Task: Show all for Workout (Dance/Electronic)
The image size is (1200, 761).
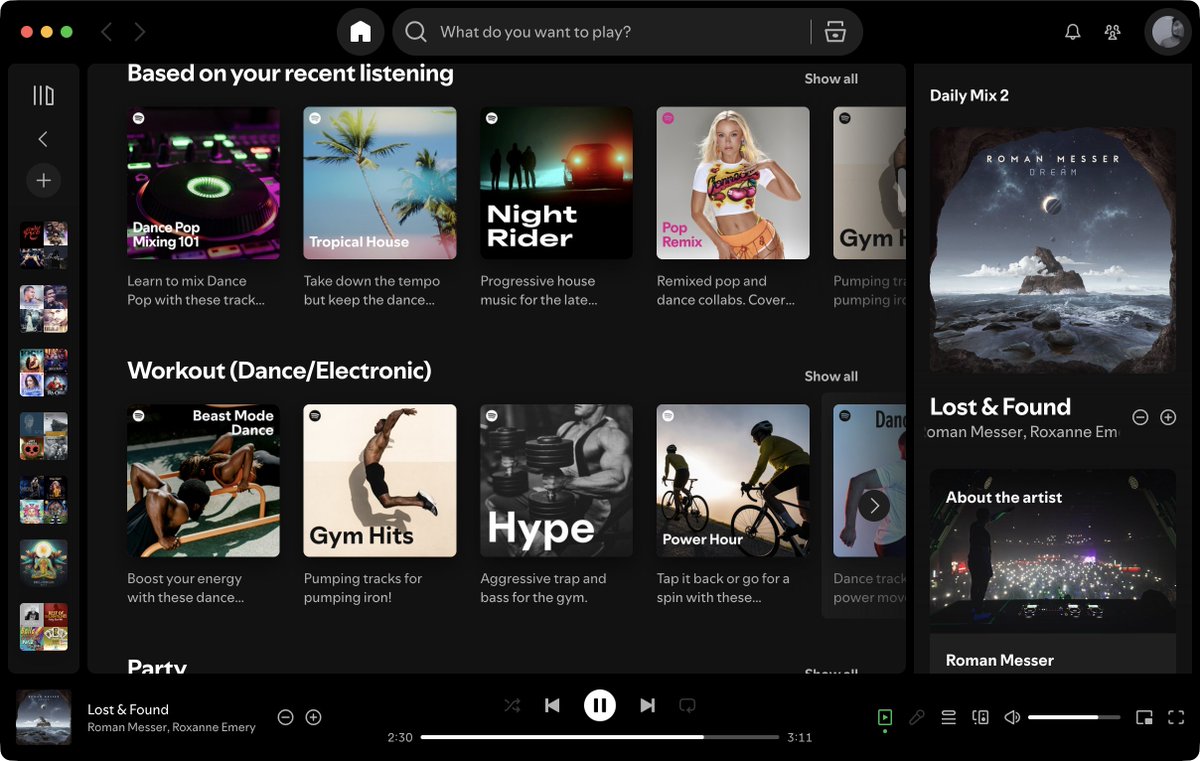Action: click(831, 376)
